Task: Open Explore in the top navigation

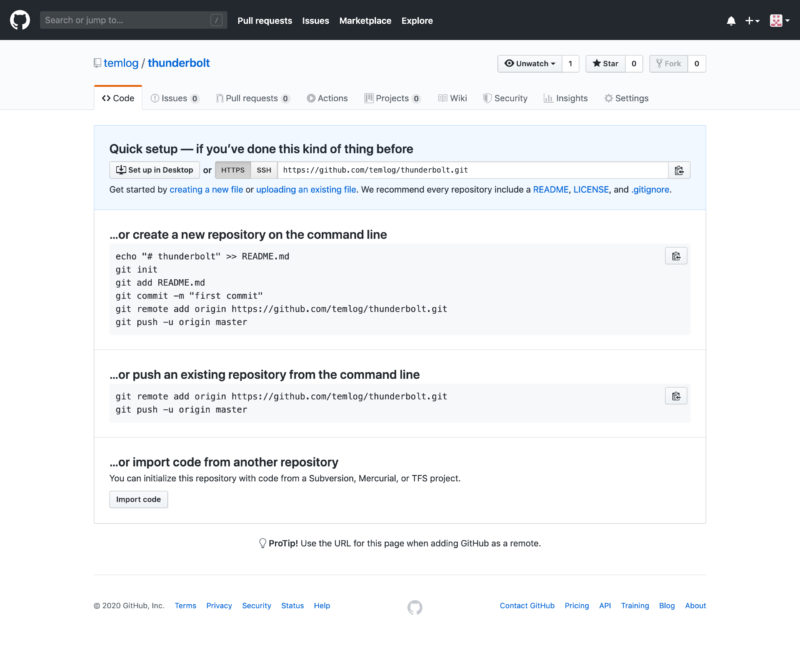Action: coord(417,21)
